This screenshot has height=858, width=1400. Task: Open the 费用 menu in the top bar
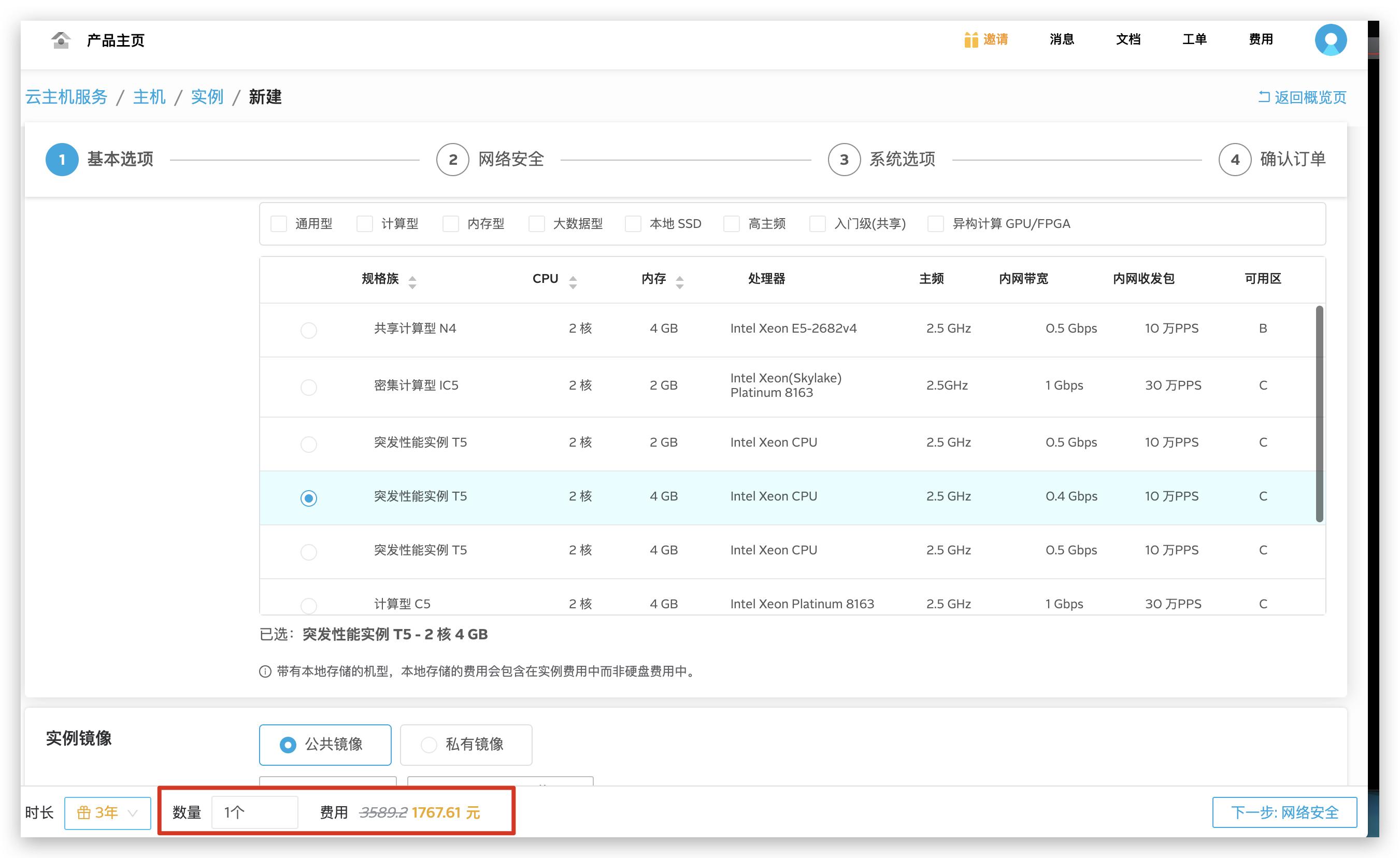click(x=1260, y=39)
